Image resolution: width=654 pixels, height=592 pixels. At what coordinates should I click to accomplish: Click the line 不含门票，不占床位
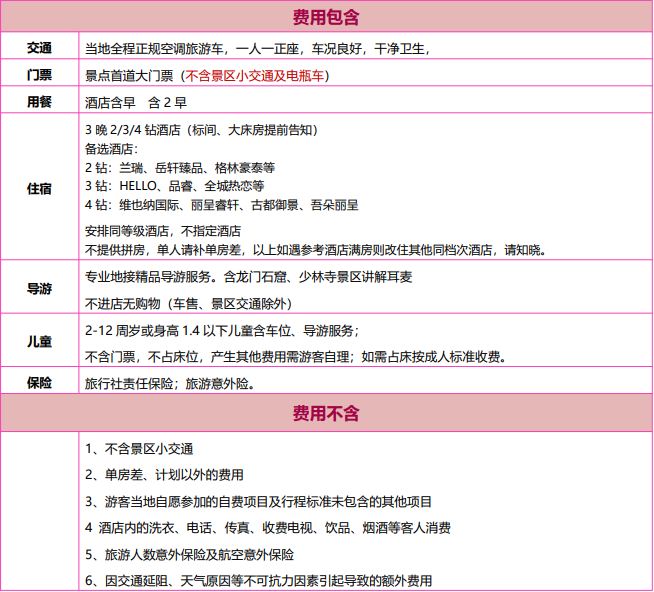(x=296, y=357)
